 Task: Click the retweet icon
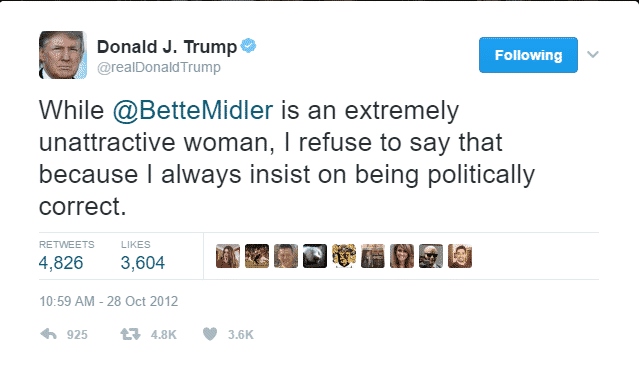click(x=130, y=334)
